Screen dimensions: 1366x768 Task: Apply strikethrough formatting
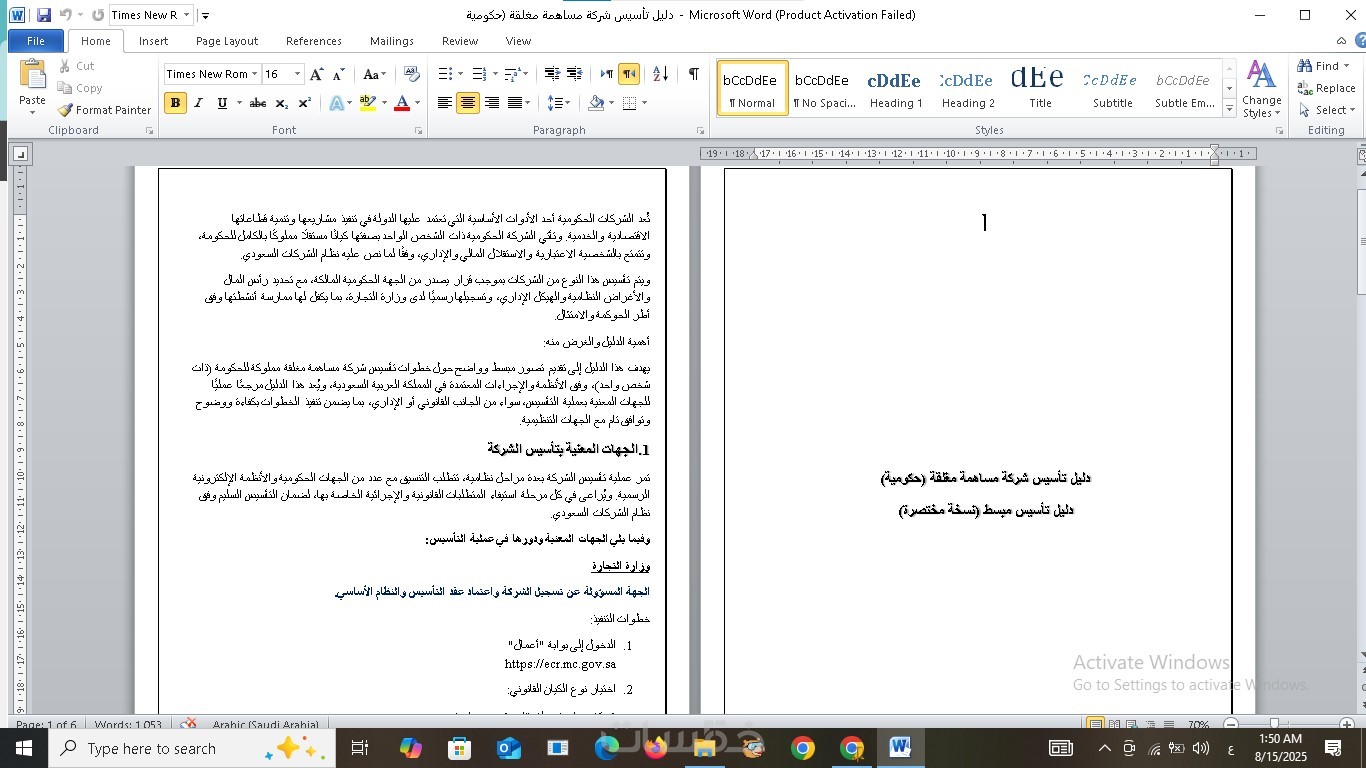pos(257,103)
